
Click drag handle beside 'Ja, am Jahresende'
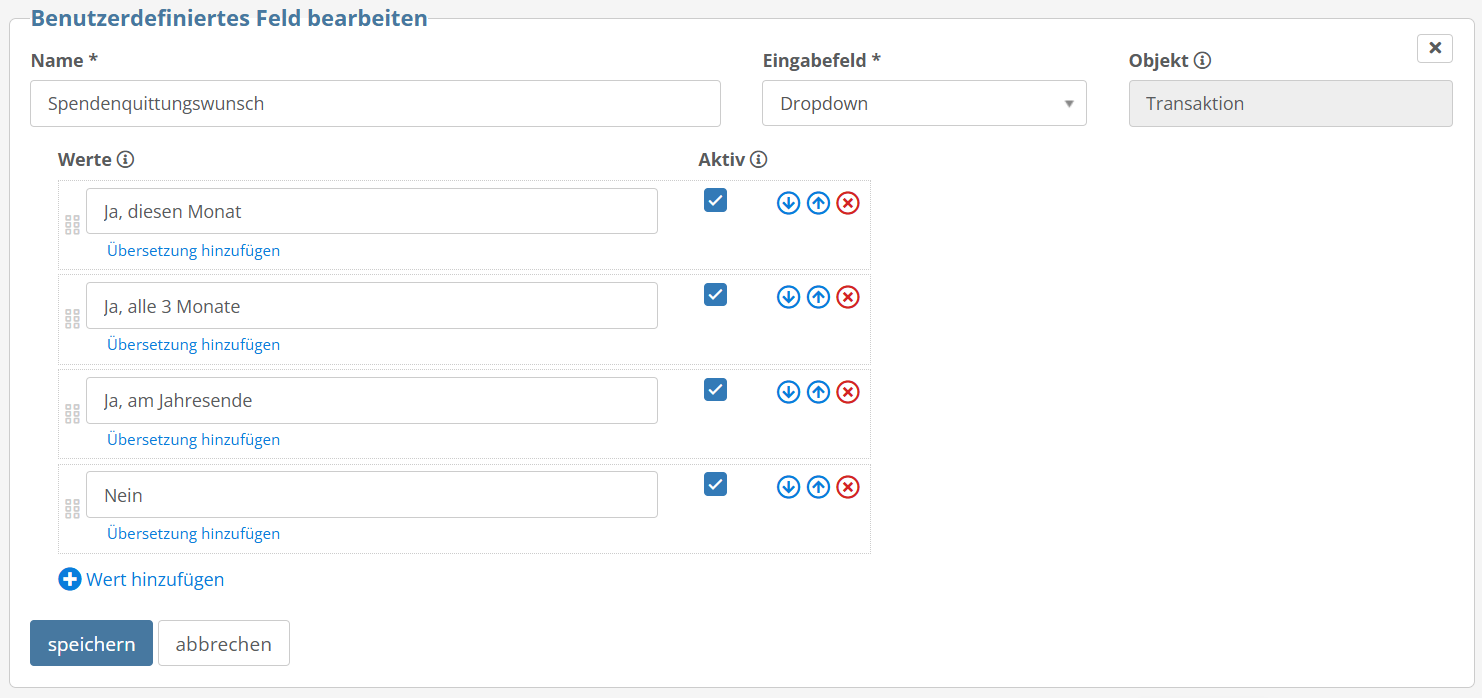click(72, 413)
